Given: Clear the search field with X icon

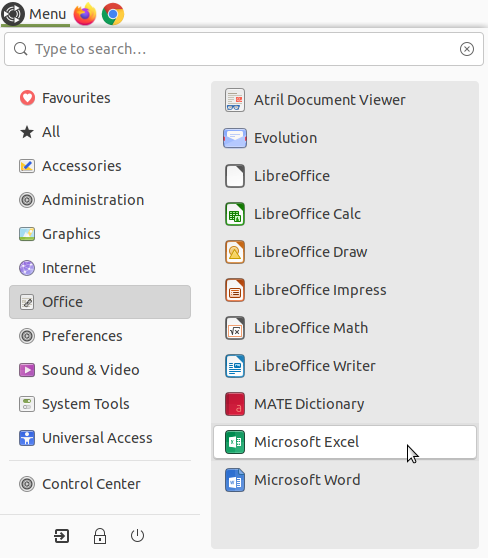Looking at the screenshot, I should (467, 49).
